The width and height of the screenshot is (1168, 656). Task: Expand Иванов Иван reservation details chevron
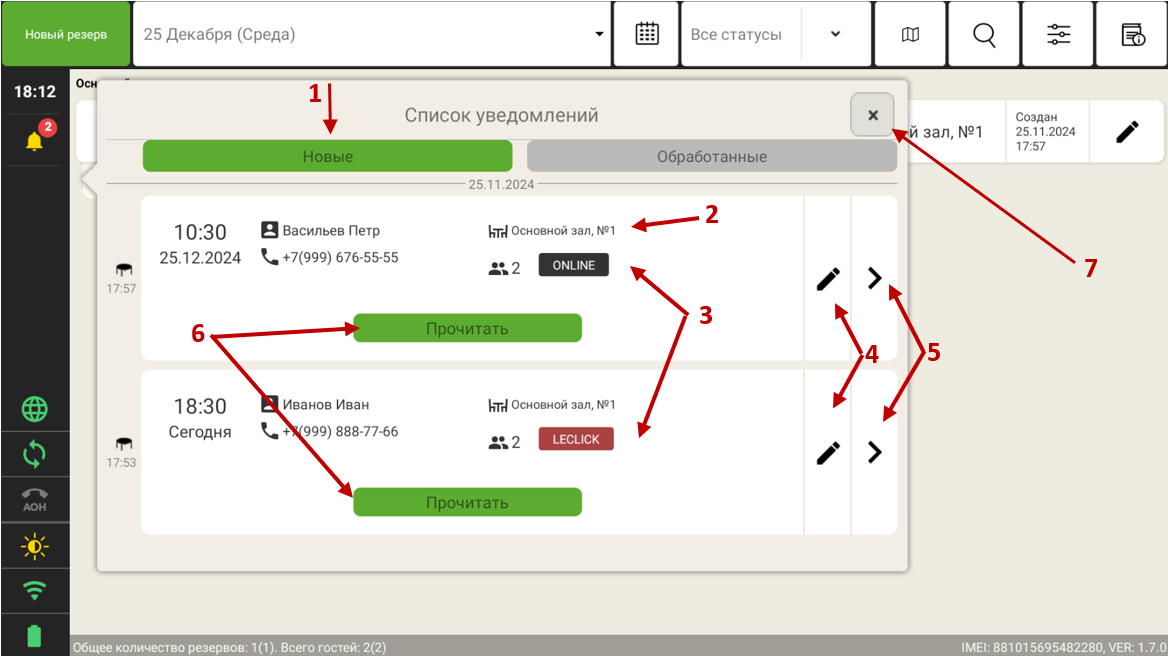pos(875,453)
